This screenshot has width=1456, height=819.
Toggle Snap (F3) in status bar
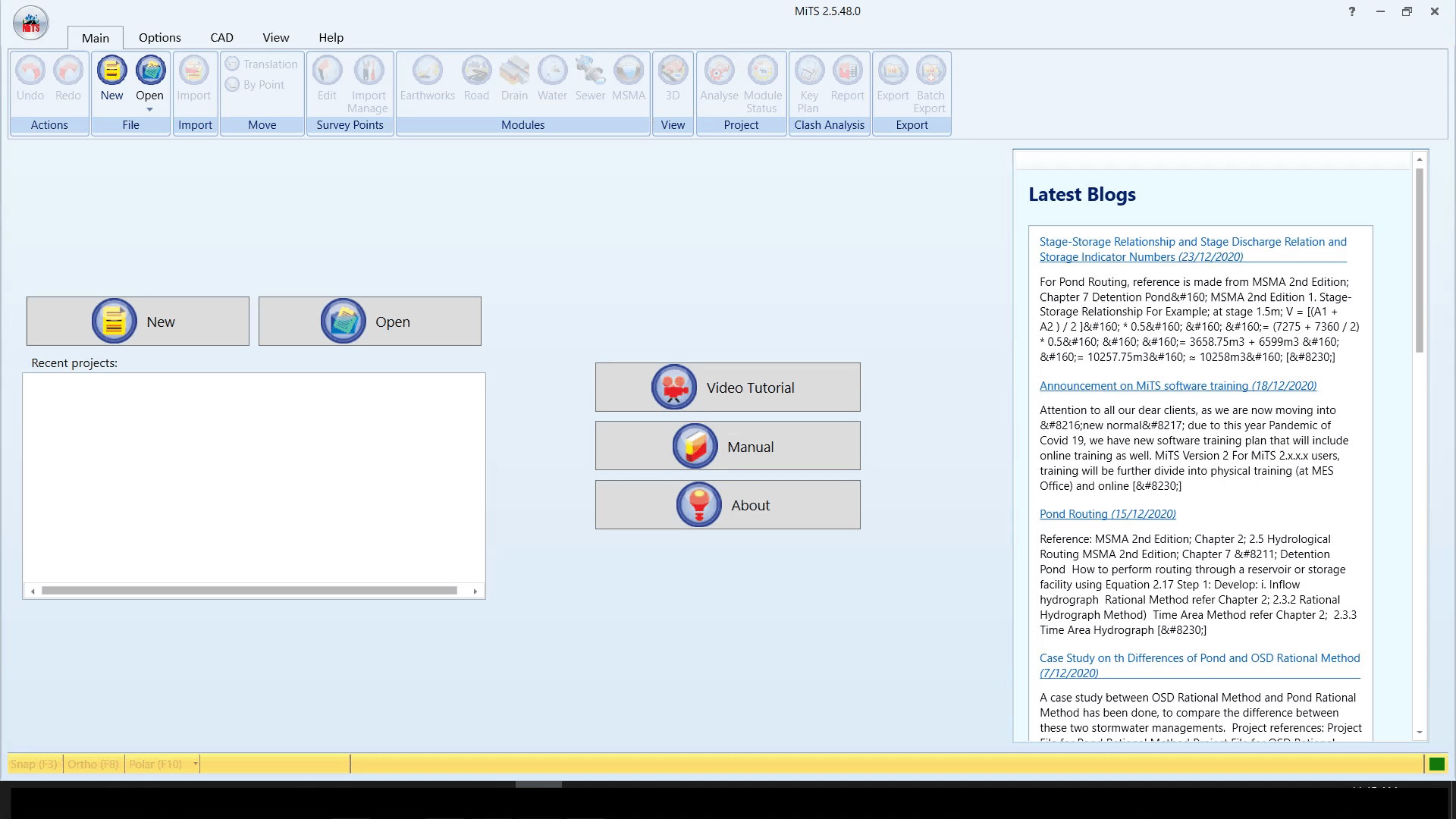point(34,764)
